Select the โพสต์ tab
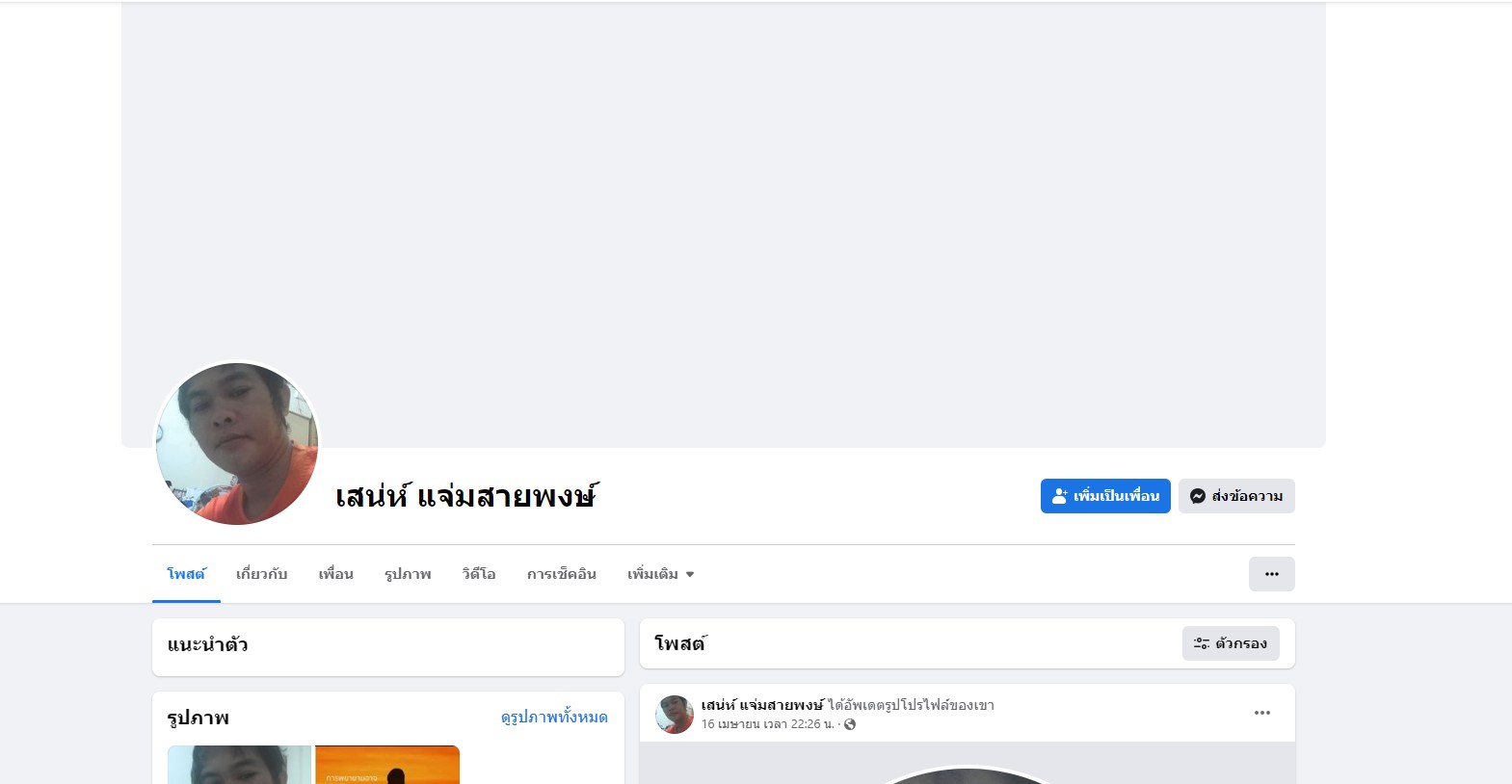 pos(186,574)
